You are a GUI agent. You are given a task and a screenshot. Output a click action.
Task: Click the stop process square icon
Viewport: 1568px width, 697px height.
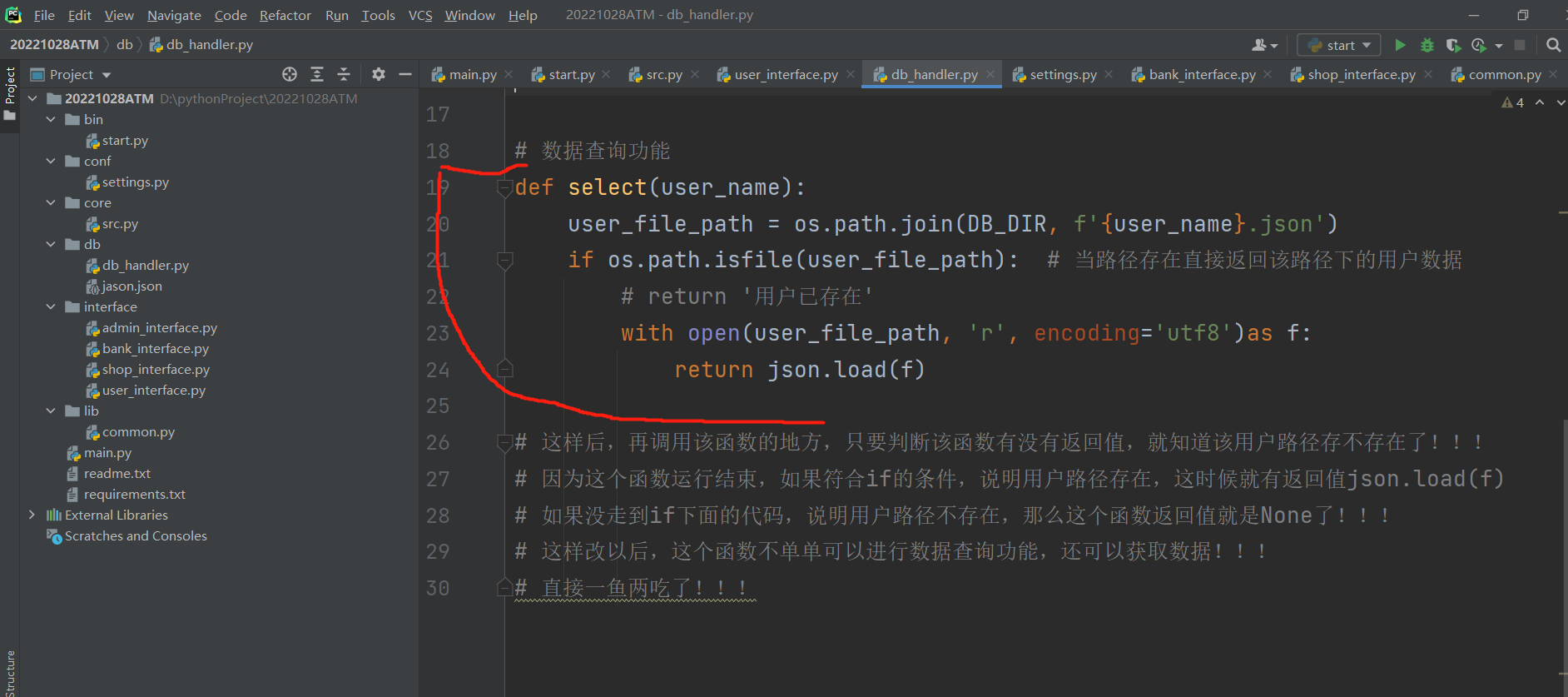tap(1520, 45)
